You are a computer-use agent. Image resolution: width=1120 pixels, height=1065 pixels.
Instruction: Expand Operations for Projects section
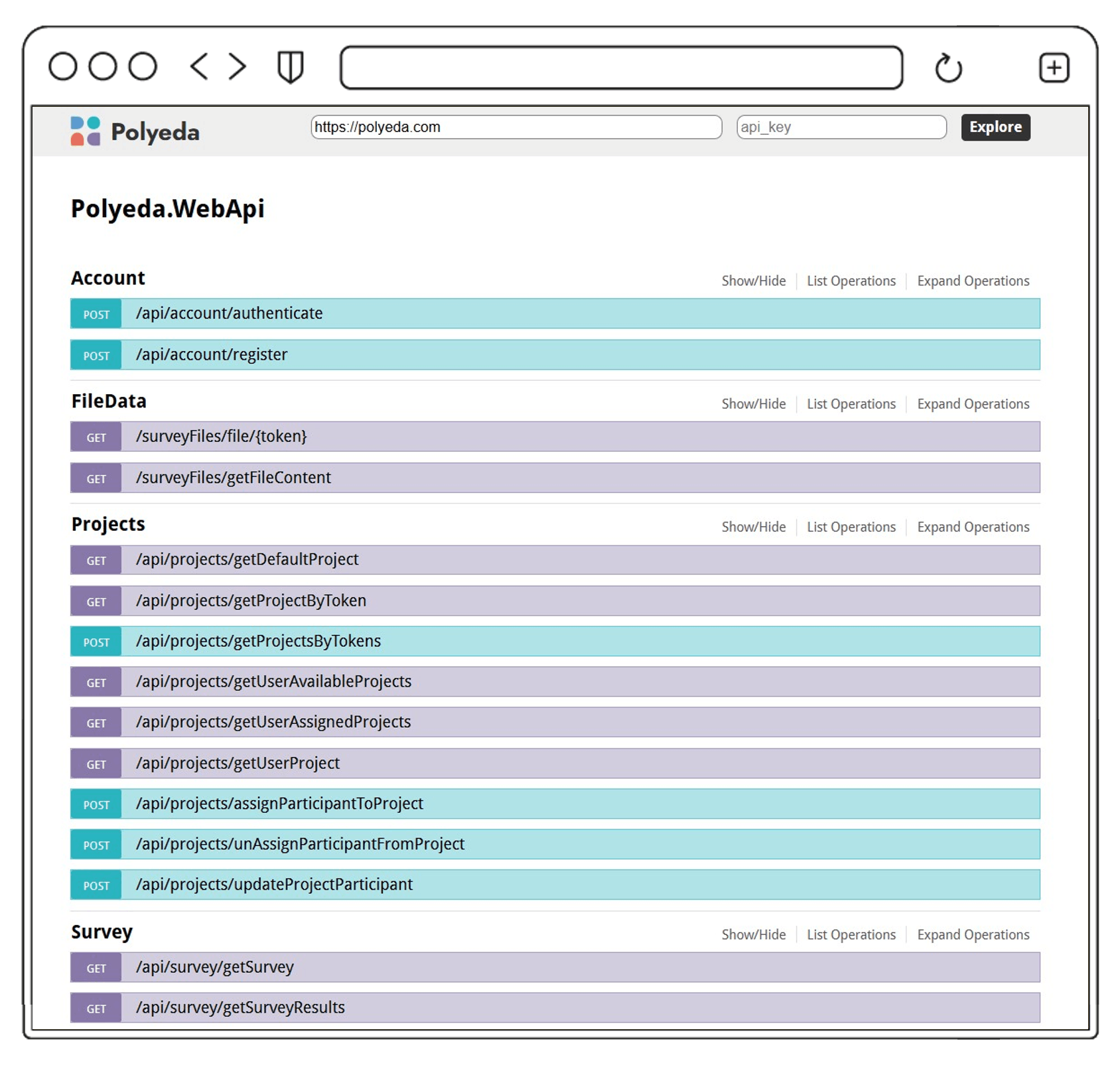click(973, 527)
